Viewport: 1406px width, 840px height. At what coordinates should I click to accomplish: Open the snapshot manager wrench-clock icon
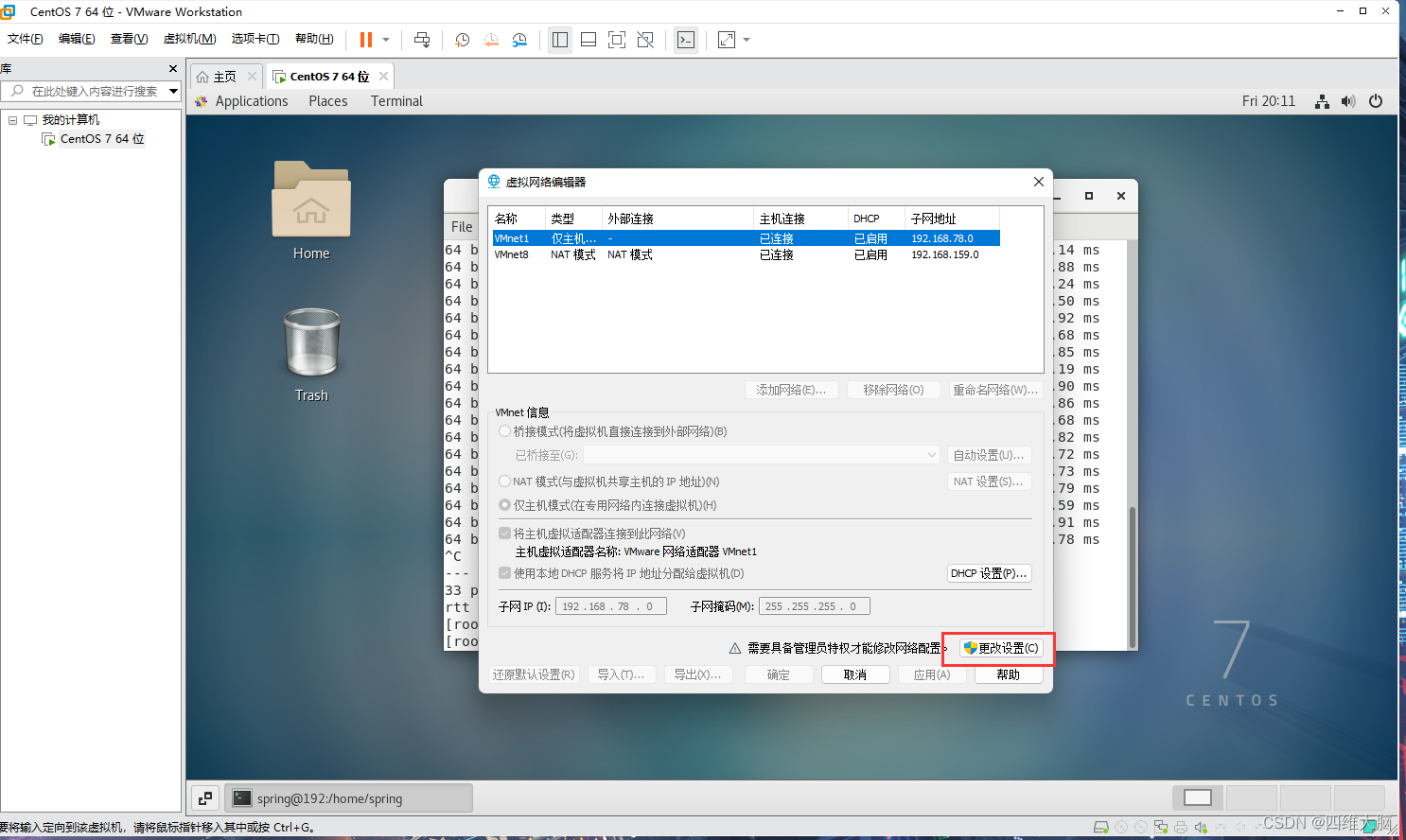pyautogui.click(x=519, y=40)
